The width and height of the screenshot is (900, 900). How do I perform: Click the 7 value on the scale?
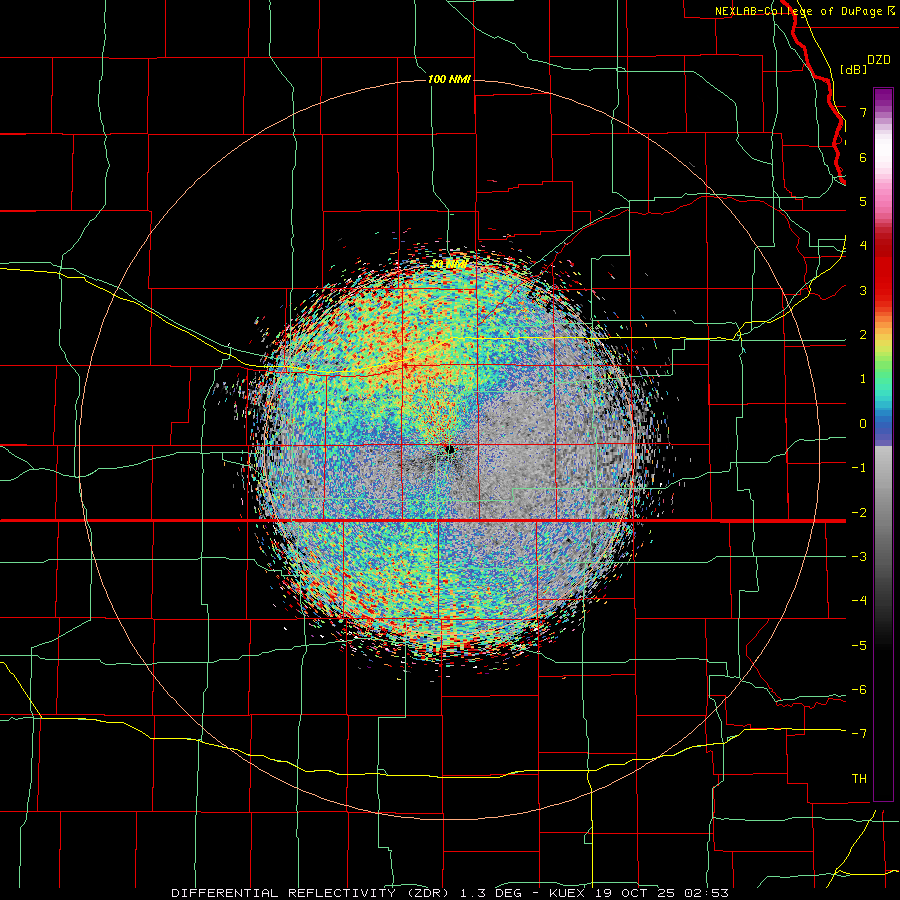[x=863, y=112]
